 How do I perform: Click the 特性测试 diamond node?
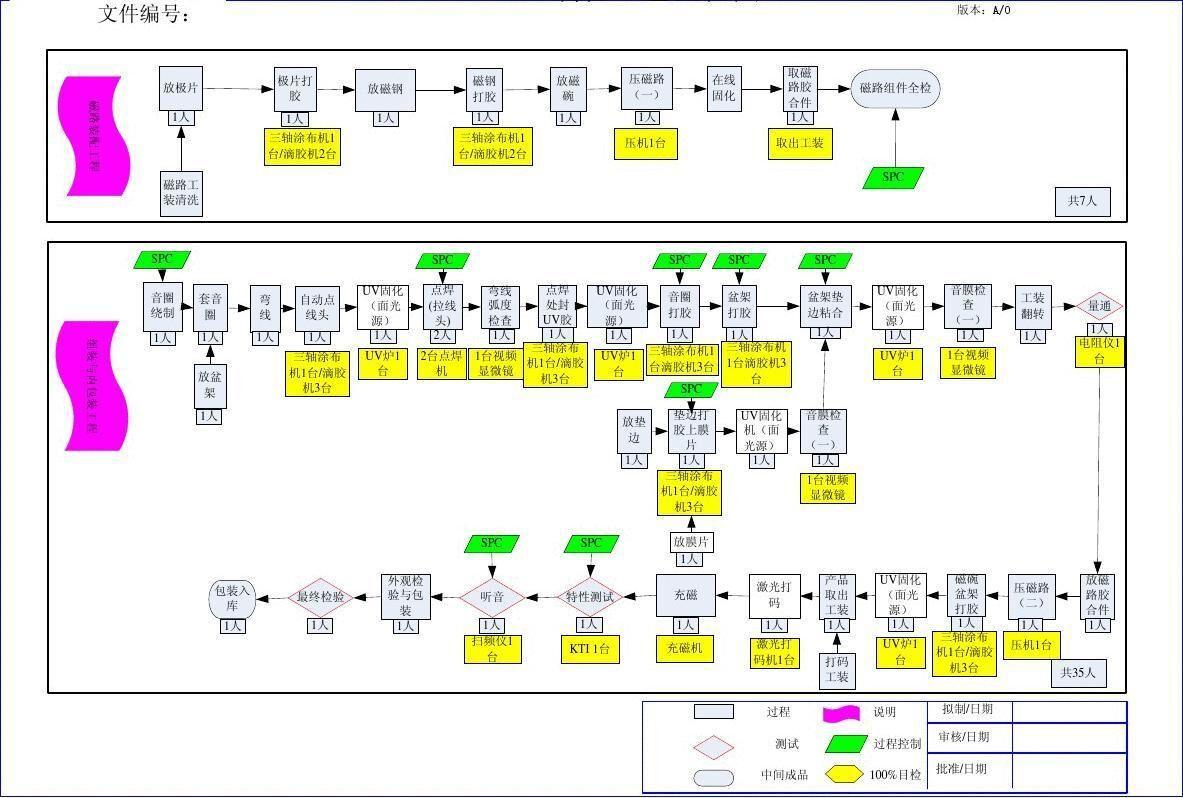(x=589, y=597)
